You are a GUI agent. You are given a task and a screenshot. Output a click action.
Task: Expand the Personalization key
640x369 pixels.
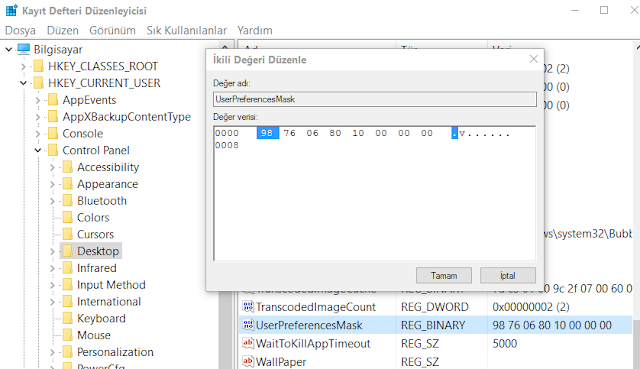(x=52, y=351)
